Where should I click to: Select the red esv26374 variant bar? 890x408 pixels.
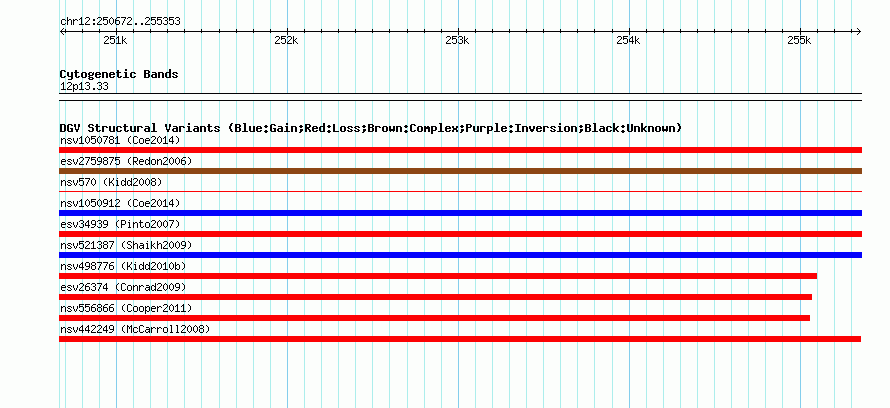(x=435, y=297)
